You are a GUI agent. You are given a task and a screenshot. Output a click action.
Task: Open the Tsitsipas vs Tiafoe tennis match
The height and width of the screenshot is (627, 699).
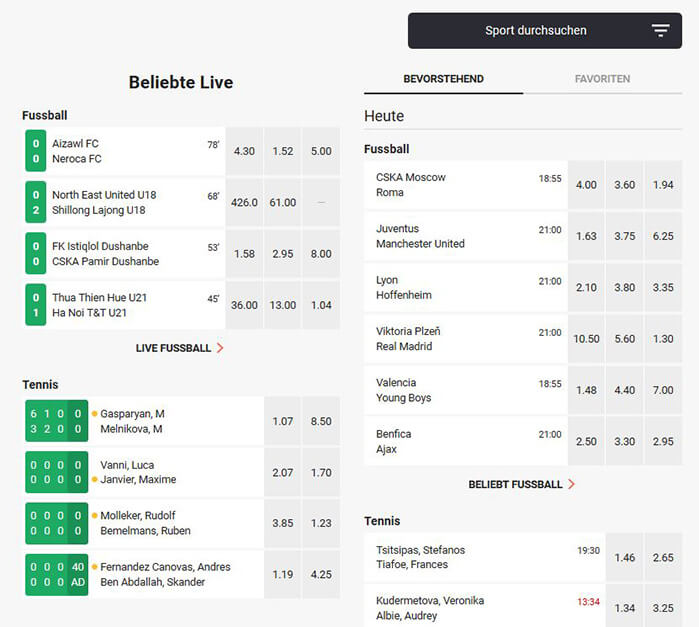click(x=485, y=557)
